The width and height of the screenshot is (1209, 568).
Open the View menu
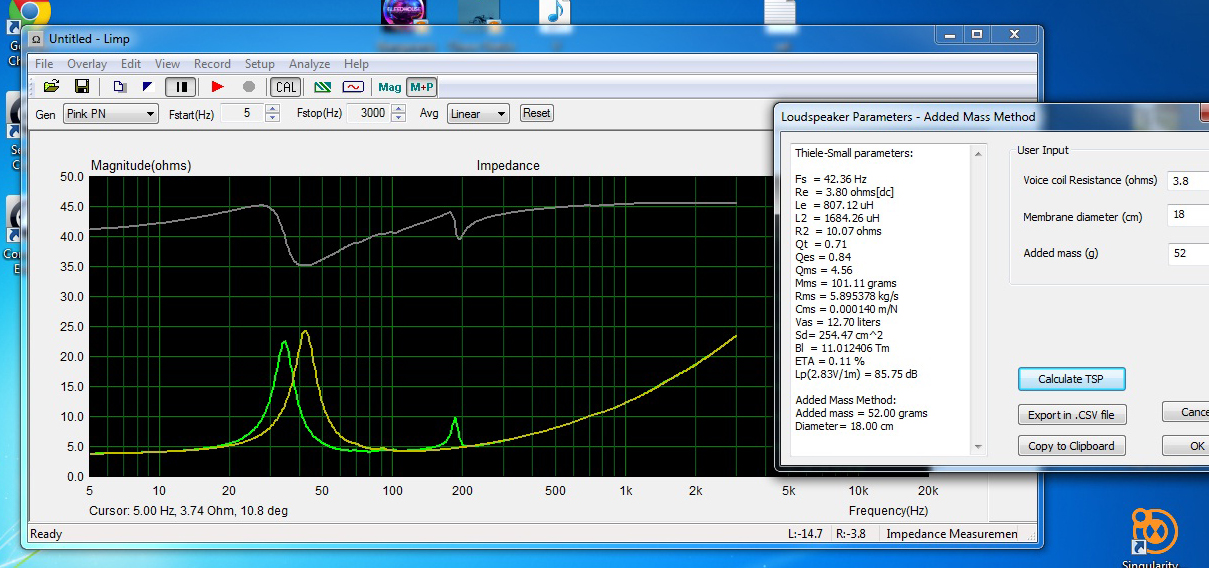point(167,64)
